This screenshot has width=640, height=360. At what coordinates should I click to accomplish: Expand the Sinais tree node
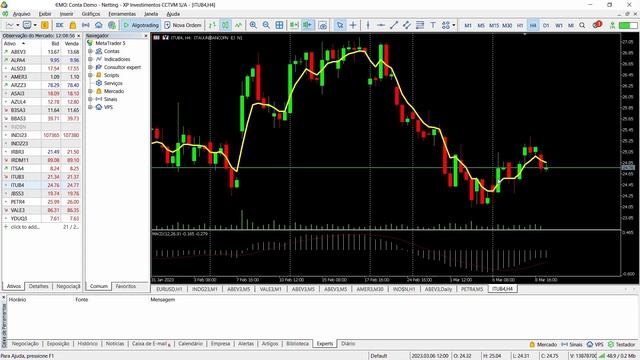90,99
